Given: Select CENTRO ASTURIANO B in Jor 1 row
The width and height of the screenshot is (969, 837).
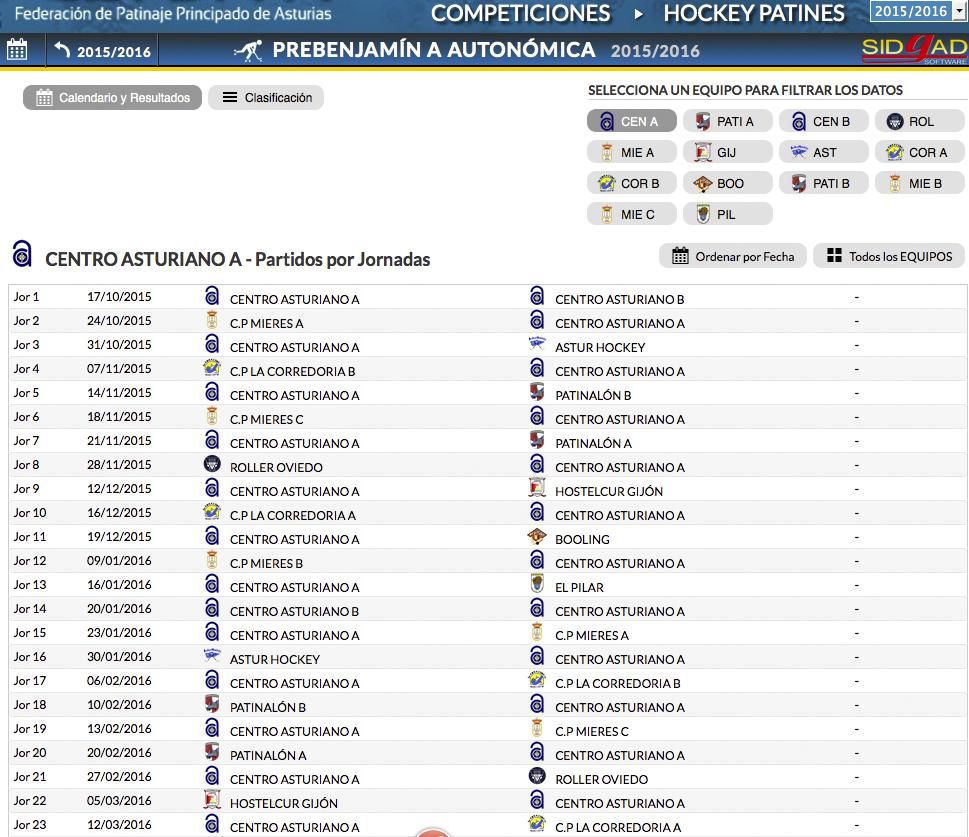Looking at the screenshot, I should [619, 299].
